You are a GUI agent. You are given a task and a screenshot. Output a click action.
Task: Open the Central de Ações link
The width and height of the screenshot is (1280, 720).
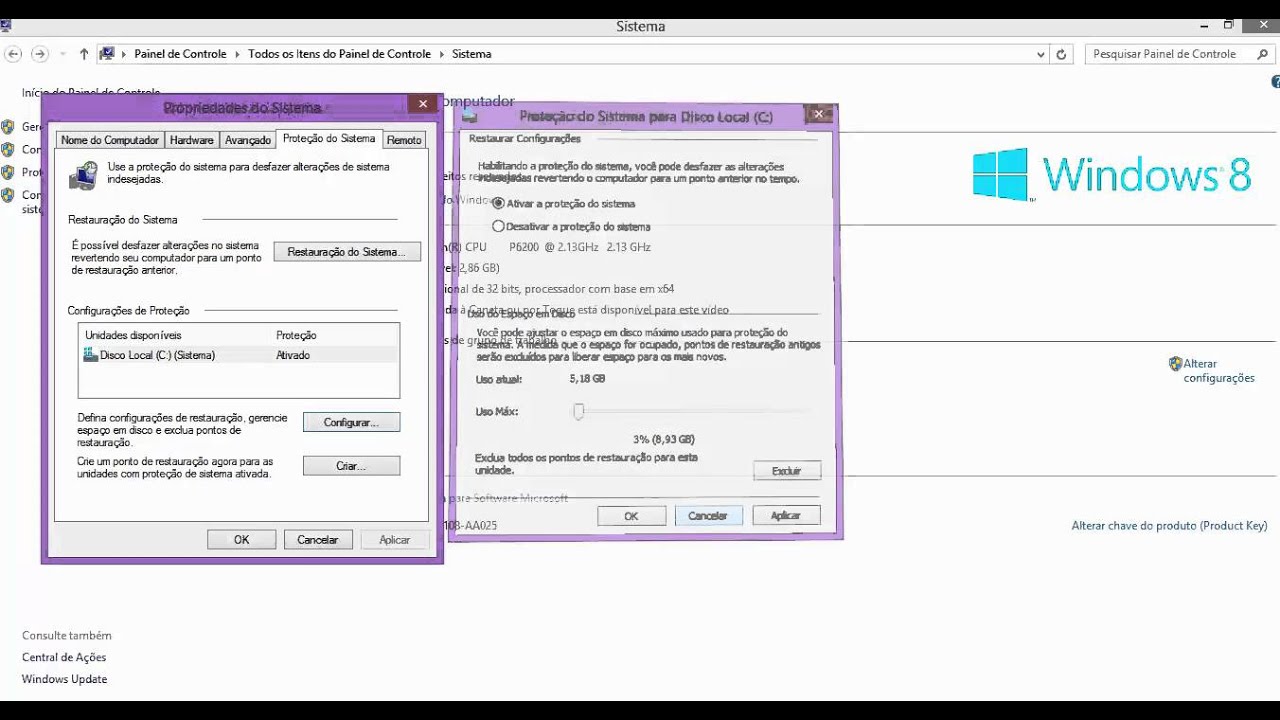click(x=64, y=657)
